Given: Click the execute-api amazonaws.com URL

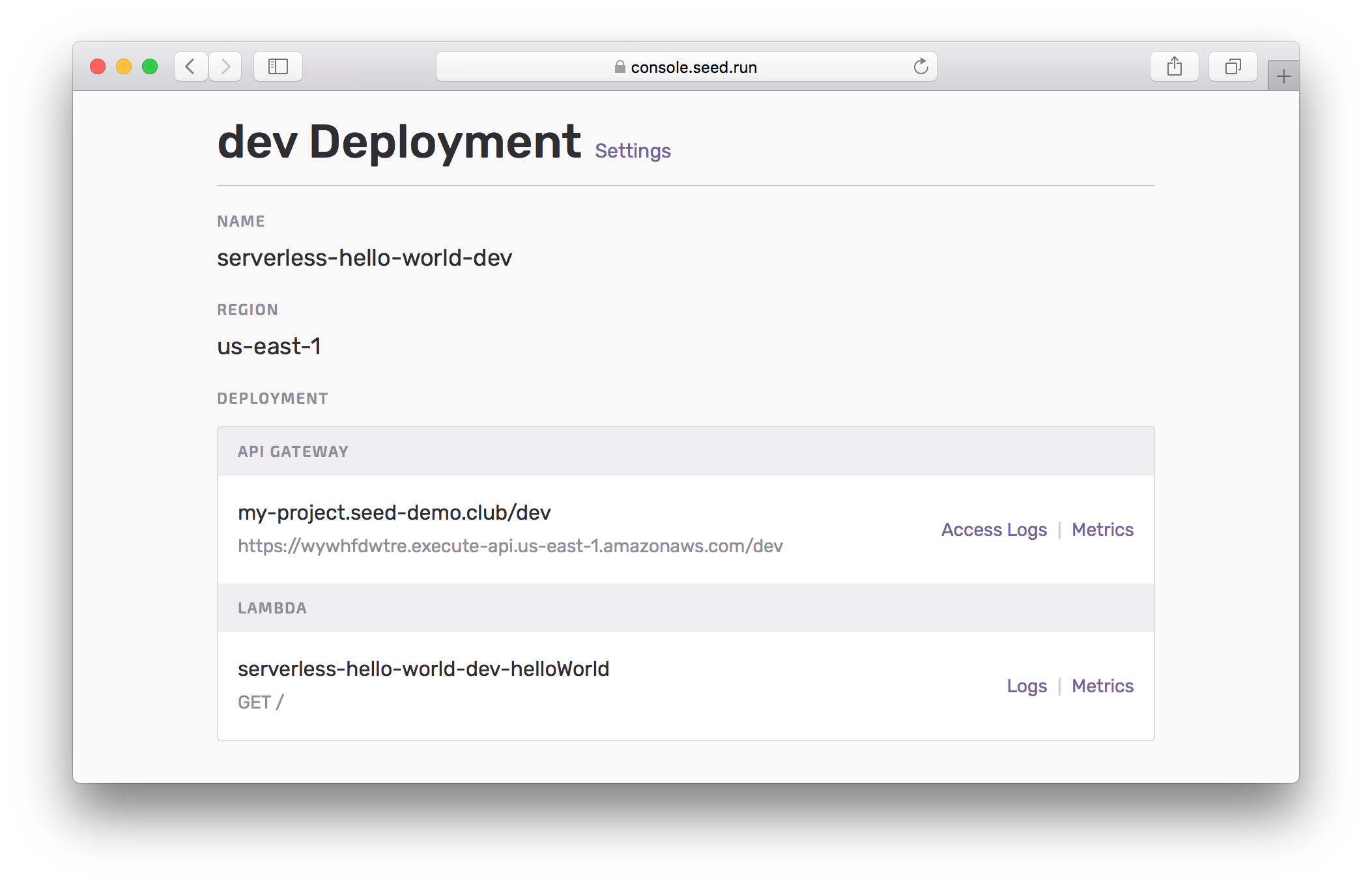Looking at the screenshot, I should pyautogui.click(x=510, y=546).
